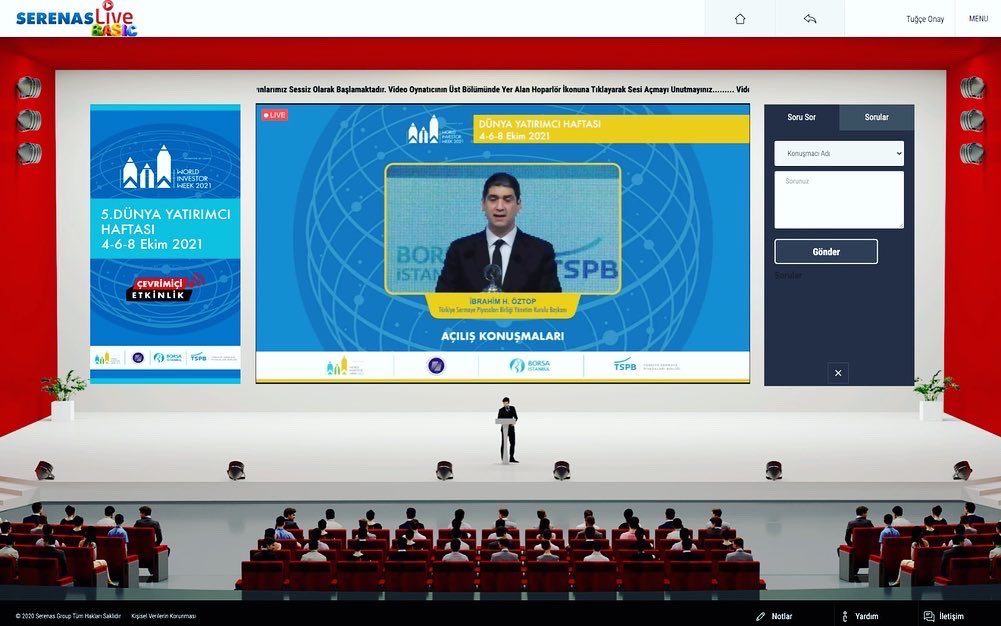Go to home via the house icon

tap(740, 19)
